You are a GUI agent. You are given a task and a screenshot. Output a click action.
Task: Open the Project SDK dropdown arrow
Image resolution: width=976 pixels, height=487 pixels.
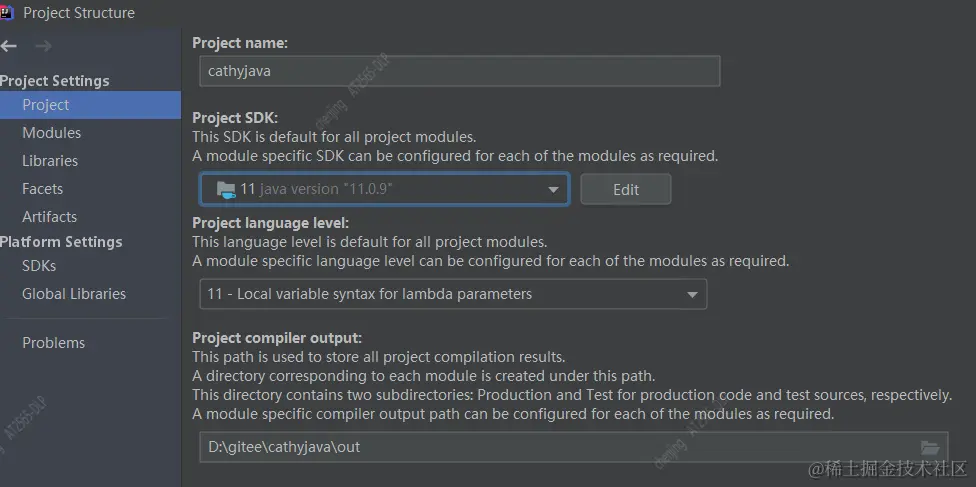point(553,189)
